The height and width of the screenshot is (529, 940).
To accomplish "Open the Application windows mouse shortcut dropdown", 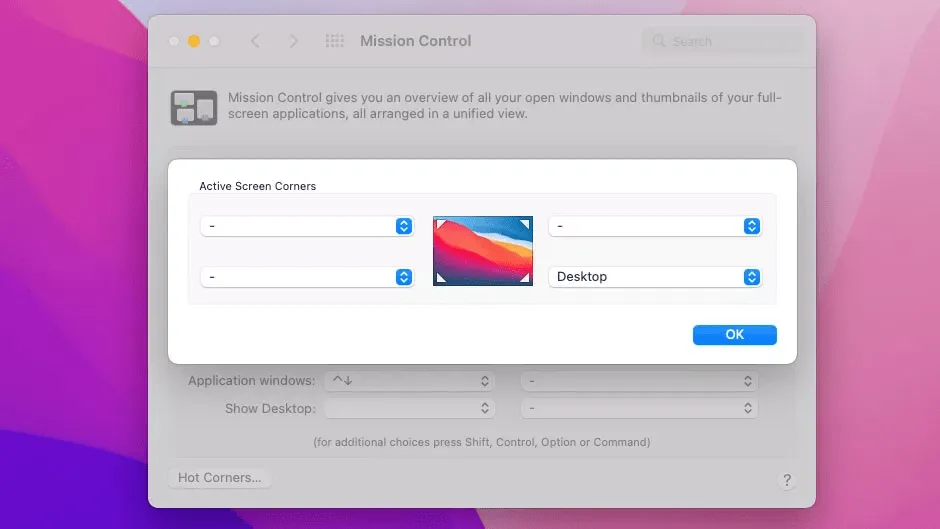I will coord(639,381).
